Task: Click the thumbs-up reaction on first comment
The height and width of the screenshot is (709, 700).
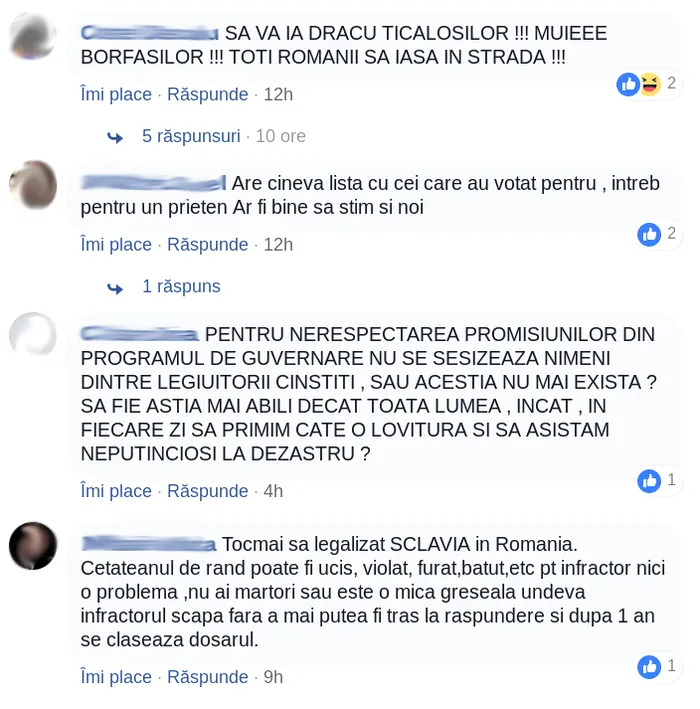Action: (628, 84)
